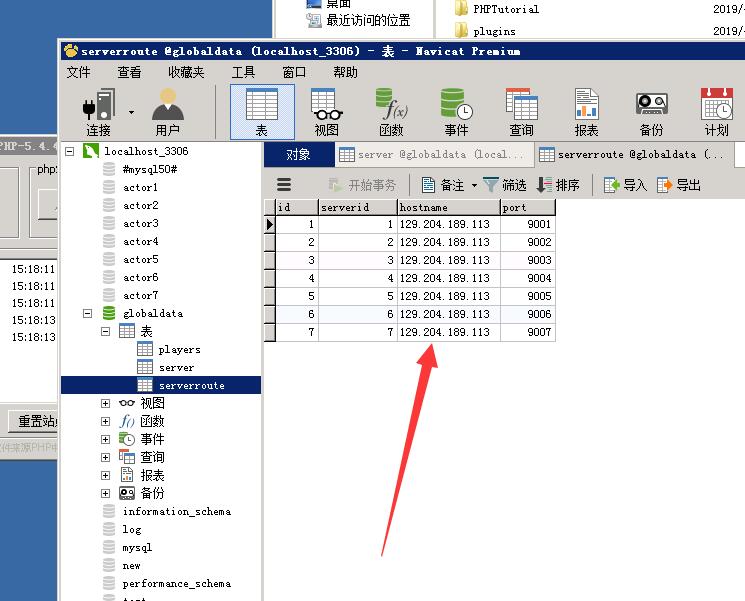
Task: Expand the 视图 node in the tree
Action: 105,403
